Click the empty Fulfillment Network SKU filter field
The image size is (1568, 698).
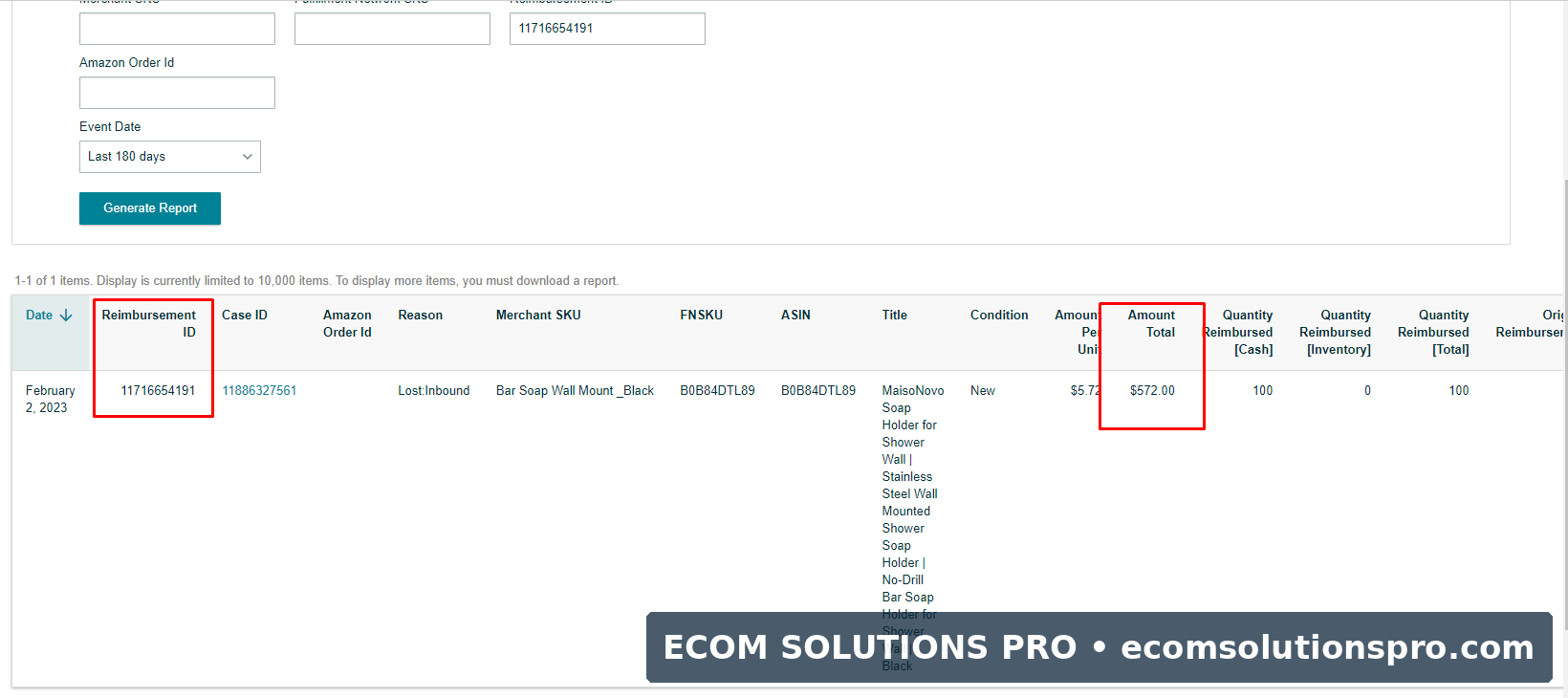392,29
